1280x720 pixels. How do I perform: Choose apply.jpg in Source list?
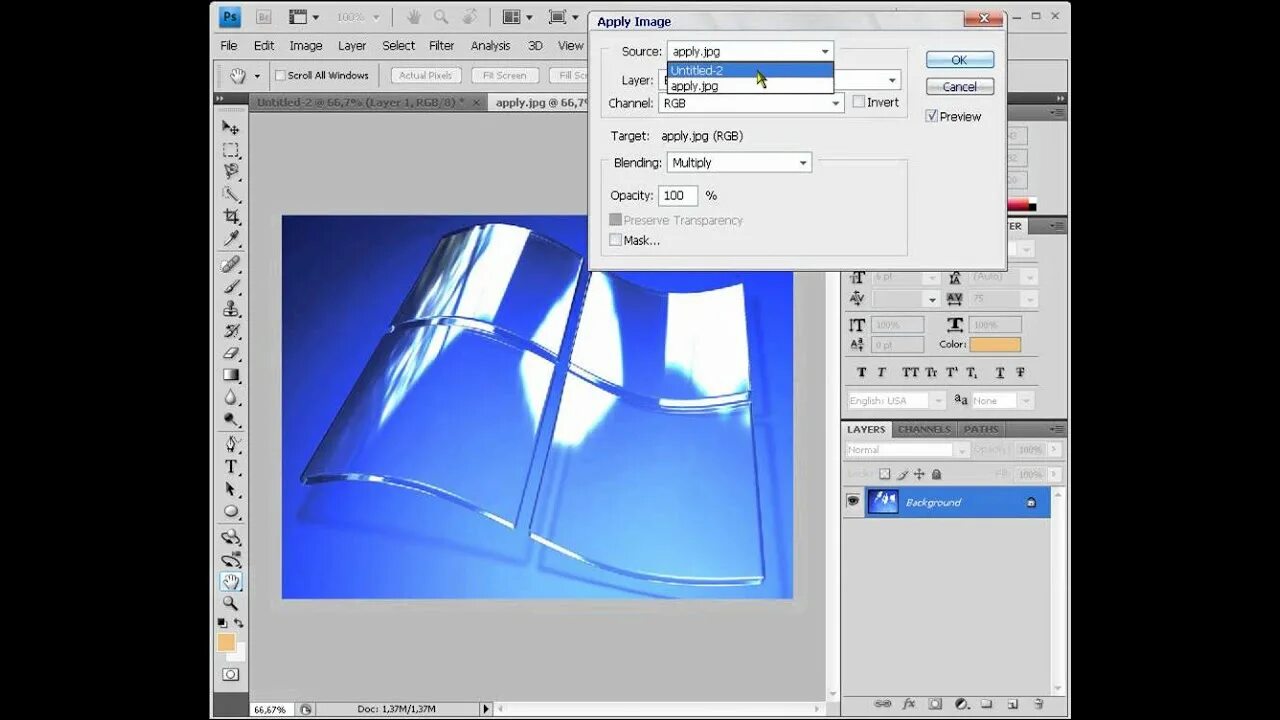click(750, 86)
